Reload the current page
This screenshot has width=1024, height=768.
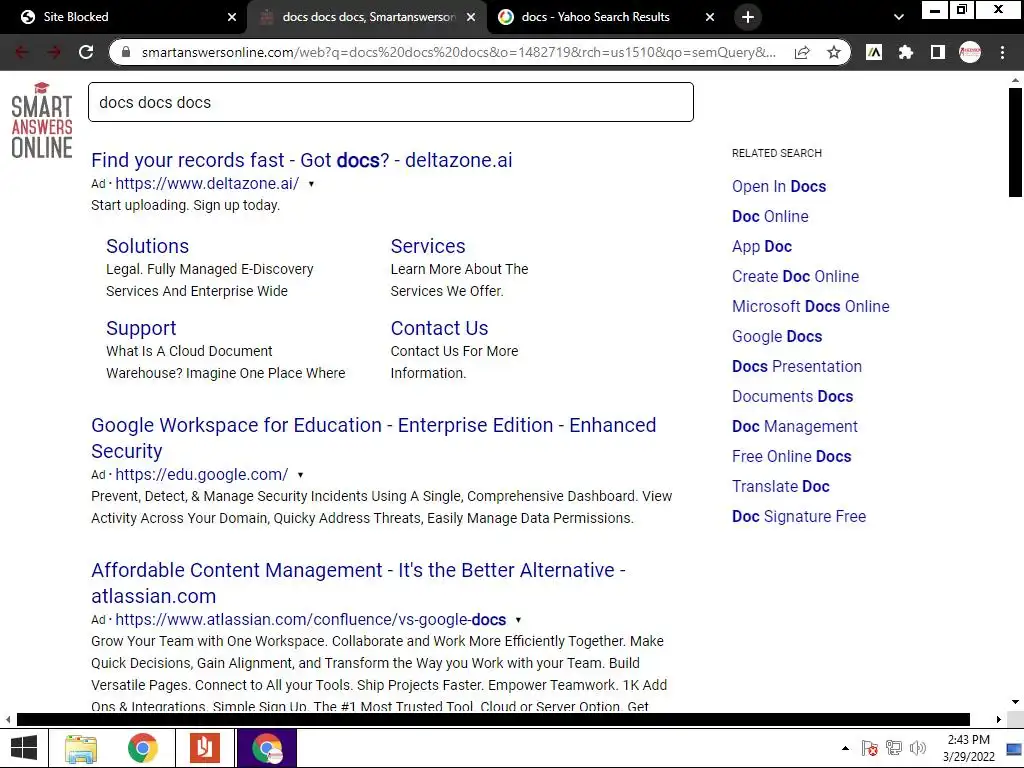[x=86, y=52]
